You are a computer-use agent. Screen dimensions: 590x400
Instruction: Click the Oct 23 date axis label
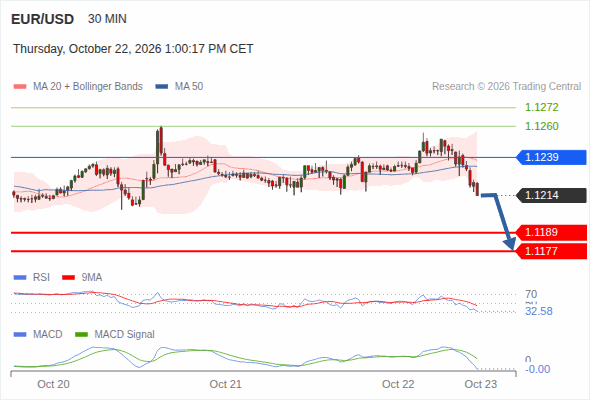[481, 385]
